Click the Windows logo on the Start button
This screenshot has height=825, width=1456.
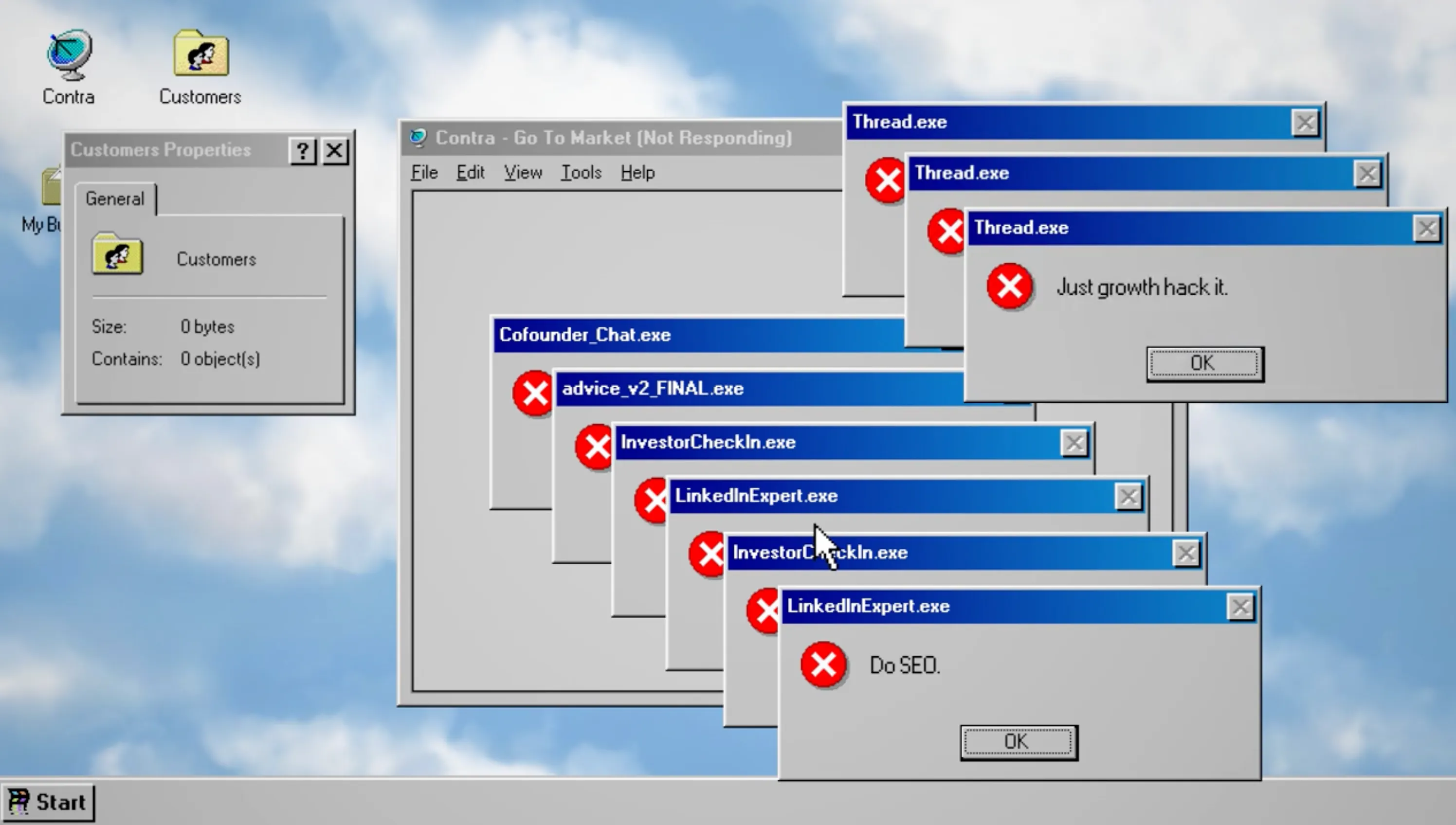click(x=18, y=802)
